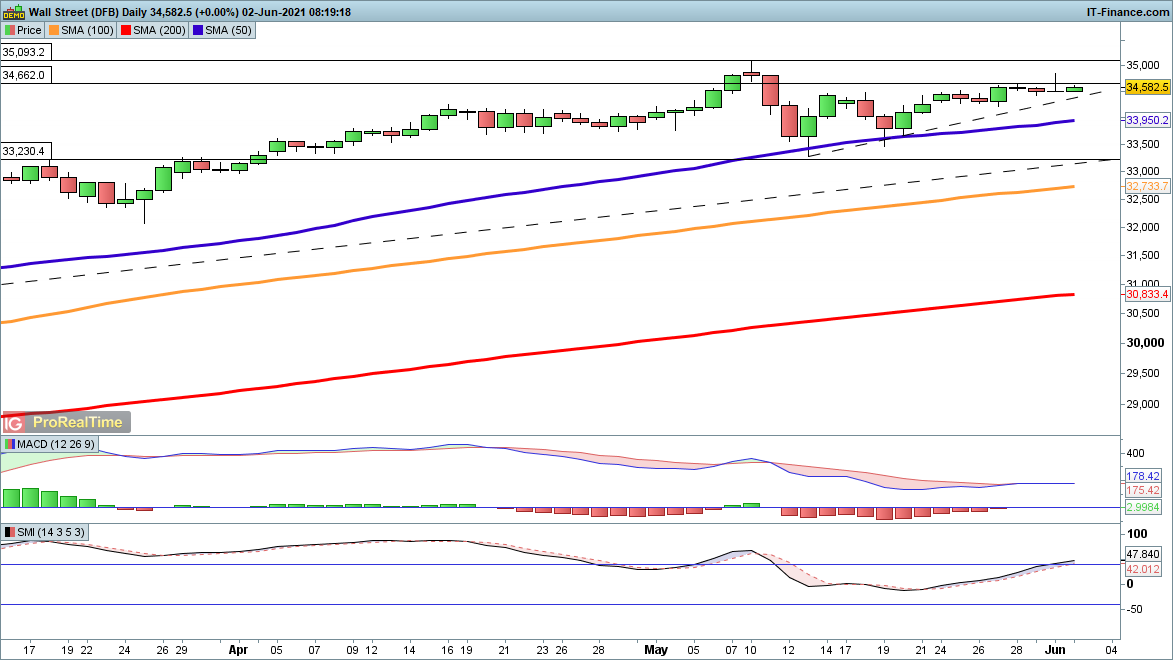The height and width of the screenshot is (660, 1173).
Task: Click the orange SMA (100) color swatch
Action: pos(54,31)
